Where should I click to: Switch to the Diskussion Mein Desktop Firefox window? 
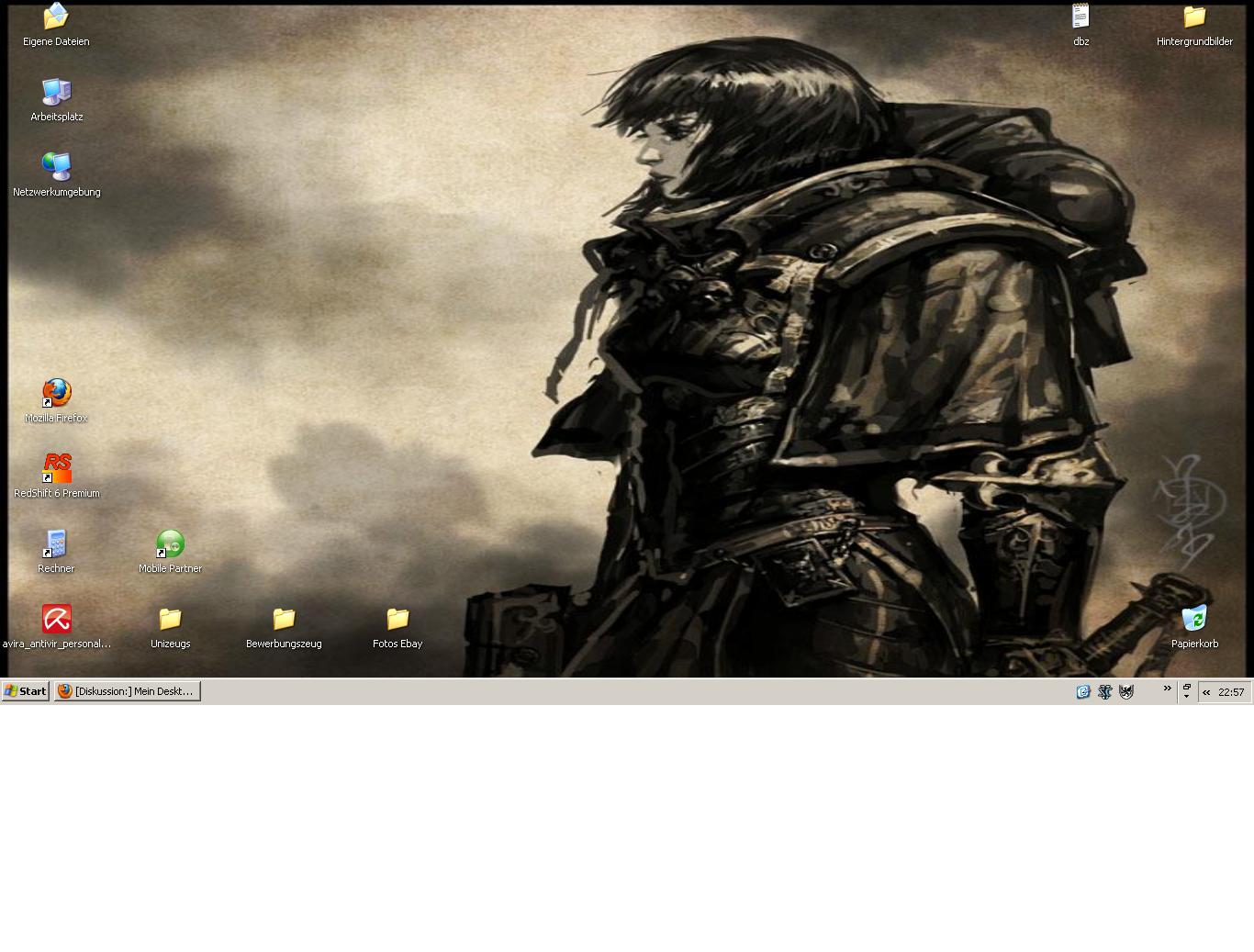[127, 691]
